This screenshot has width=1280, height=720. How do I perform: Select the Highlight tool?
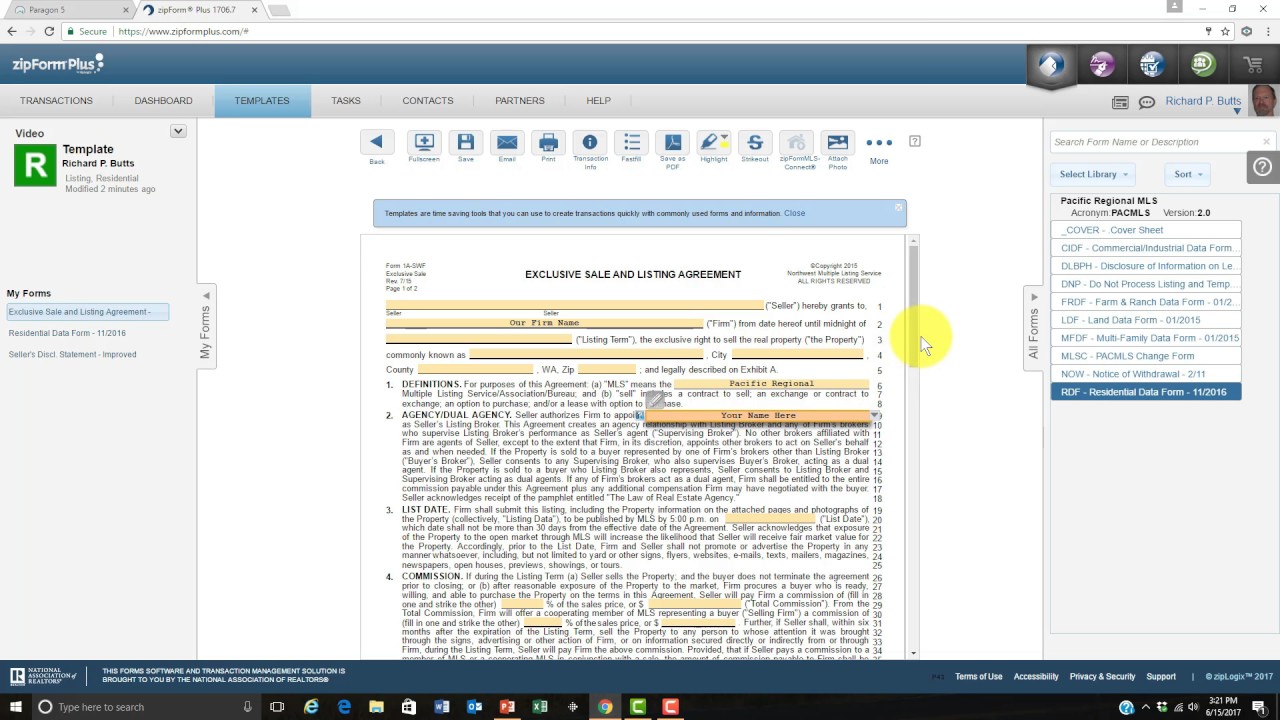click(714, 142)
